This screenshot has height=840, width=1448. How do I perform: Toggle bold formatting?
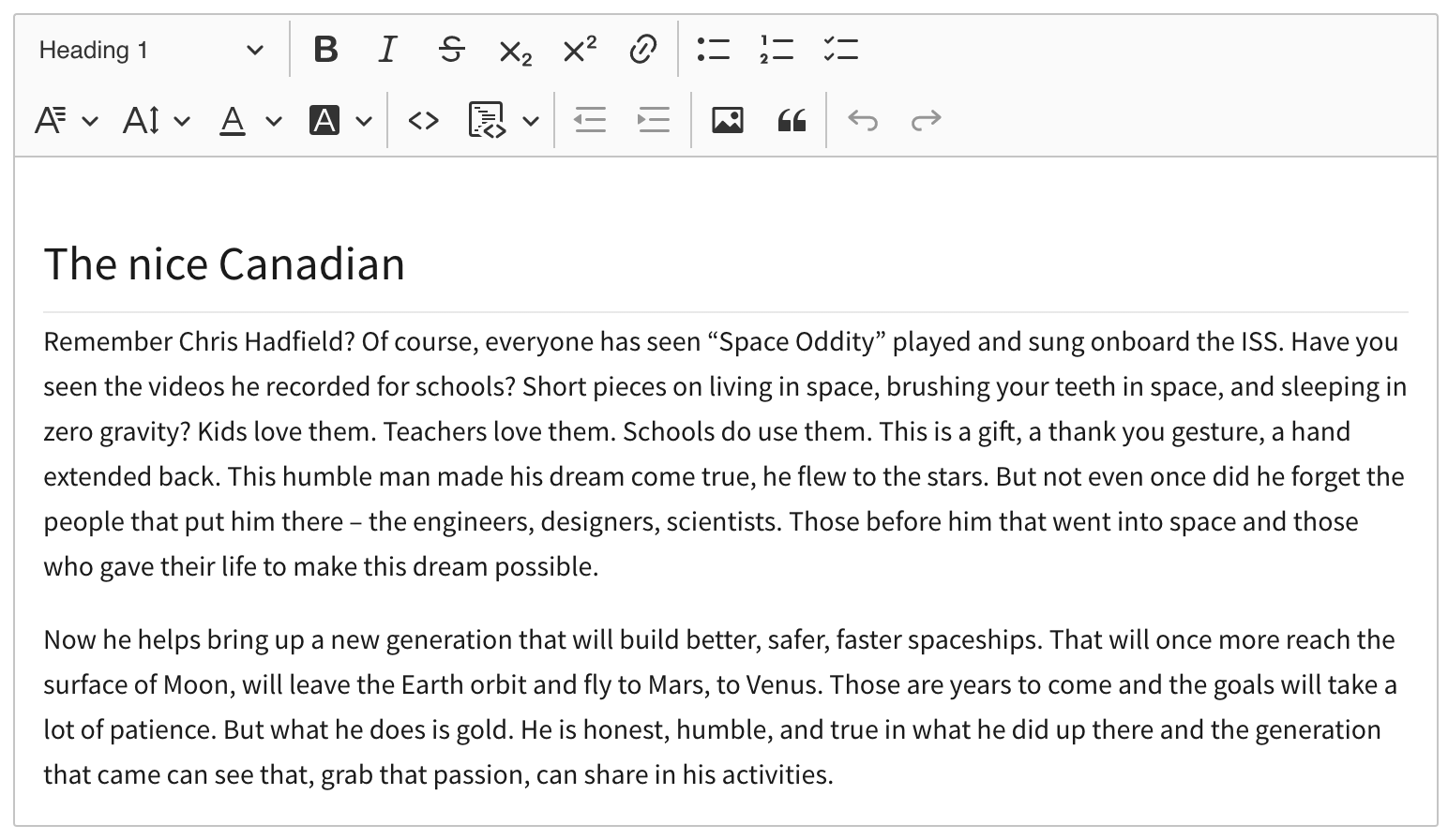coord(325,50)
